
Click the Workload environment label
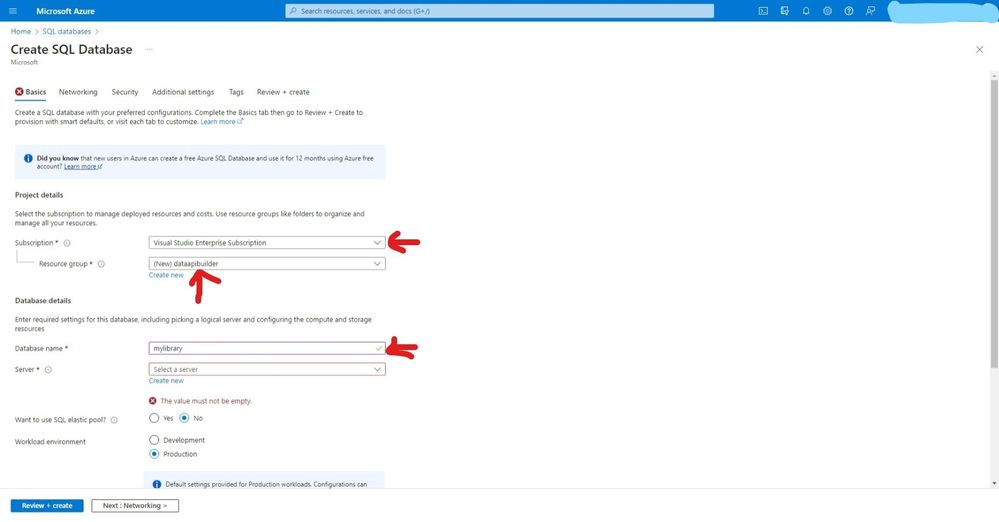tap(50, 442)
